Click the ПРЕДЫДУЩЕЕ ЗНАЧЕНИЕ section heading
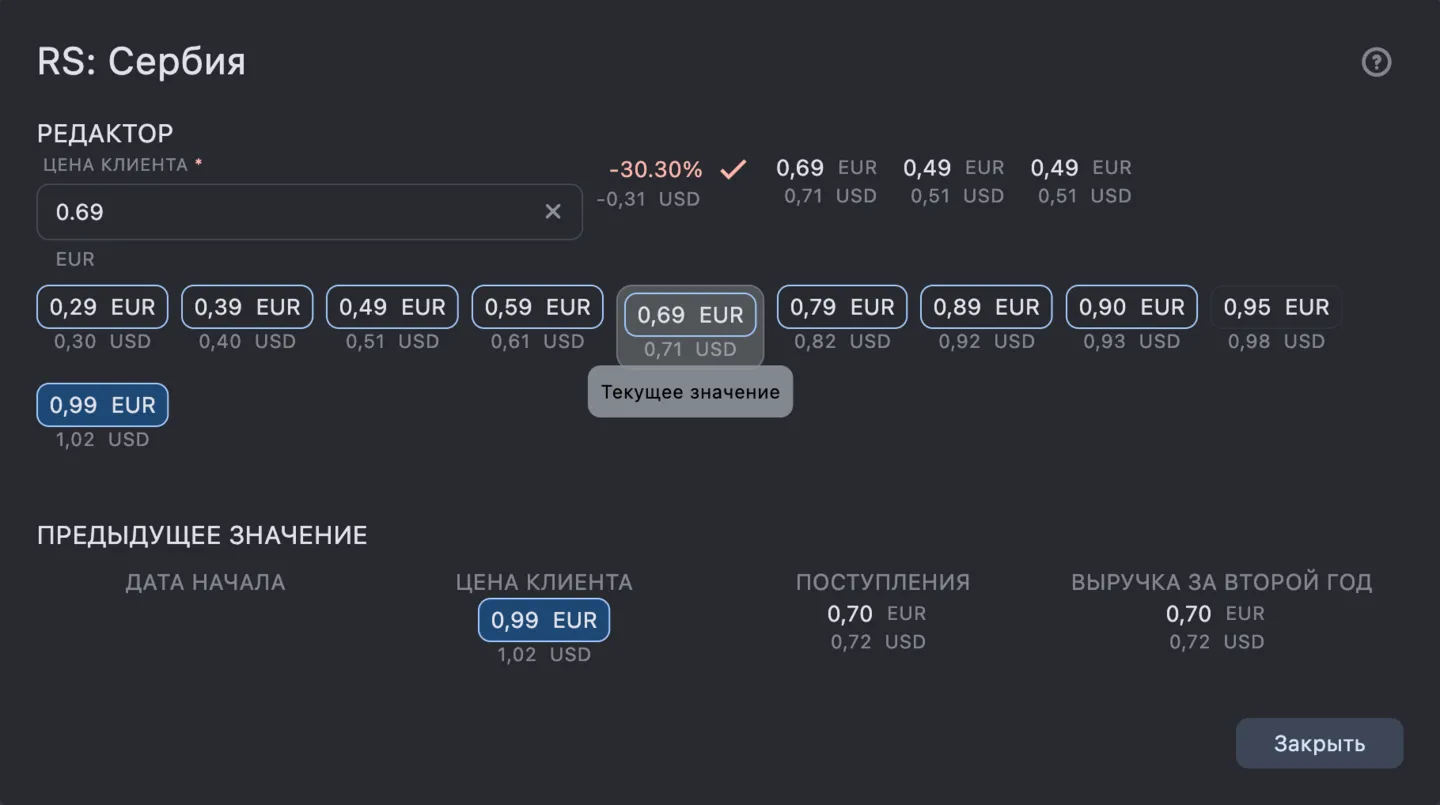Viewport: 1440px width, 805px height. [202, 535]
